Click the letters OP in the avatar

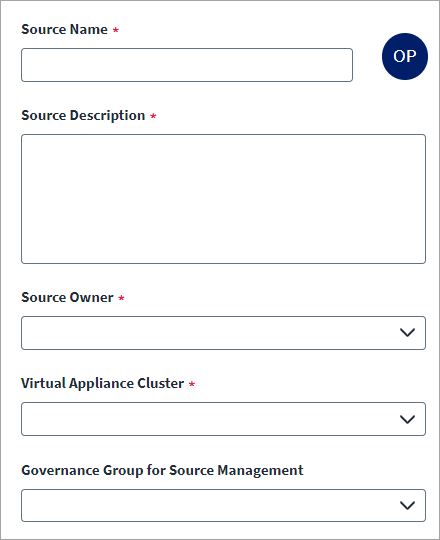(405, 56)
